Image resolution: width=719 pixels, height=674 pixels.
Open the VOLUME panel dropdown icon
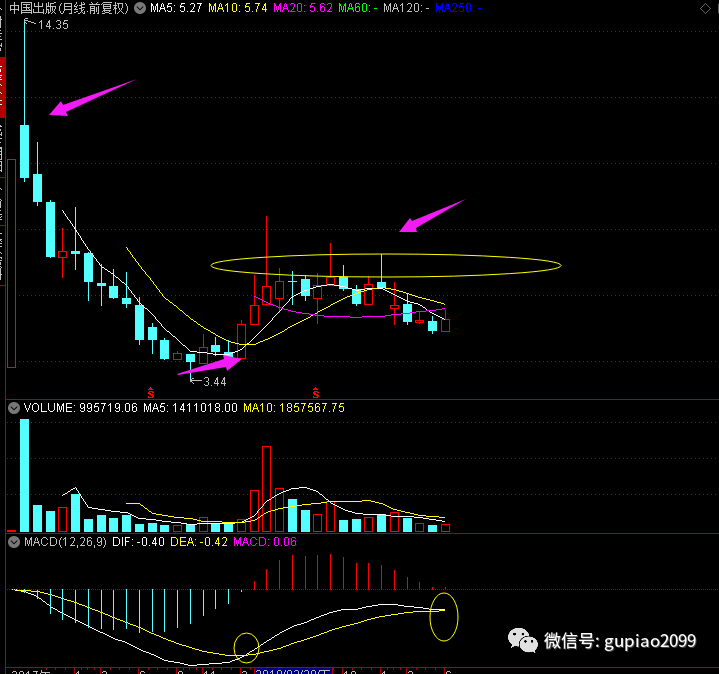tap(14, 408)
